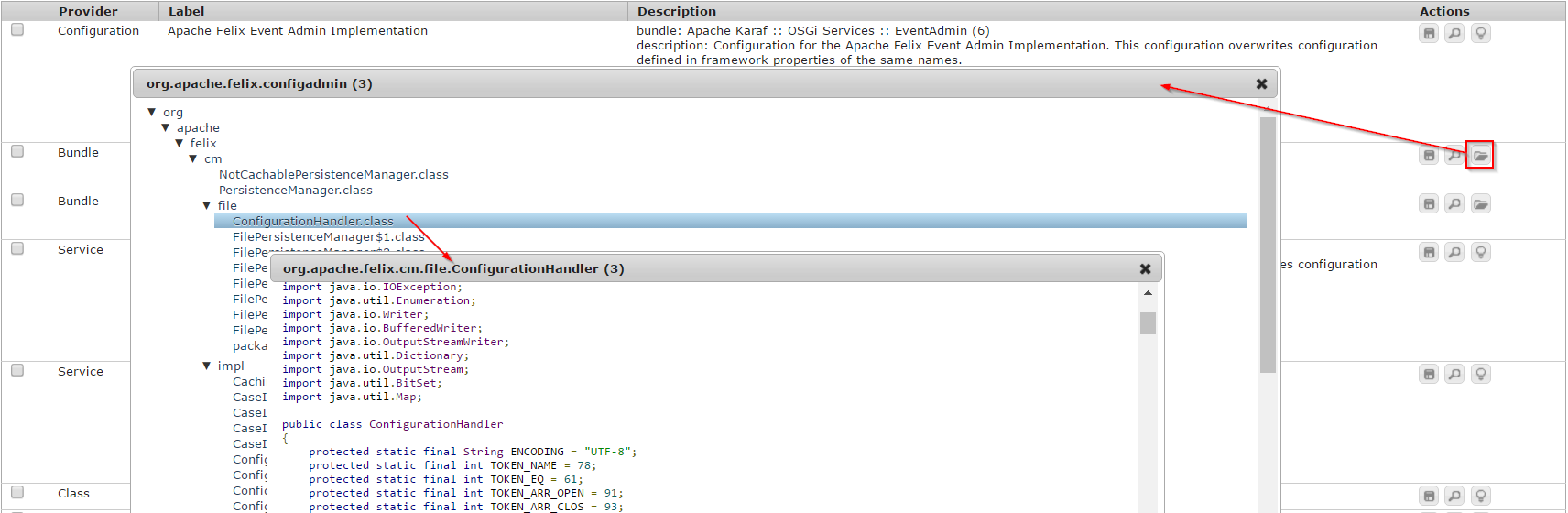Tick checkbox of Service row directly above Class
The height and width of the screenshot is (513, 1568).
click(x=17, y=370)
